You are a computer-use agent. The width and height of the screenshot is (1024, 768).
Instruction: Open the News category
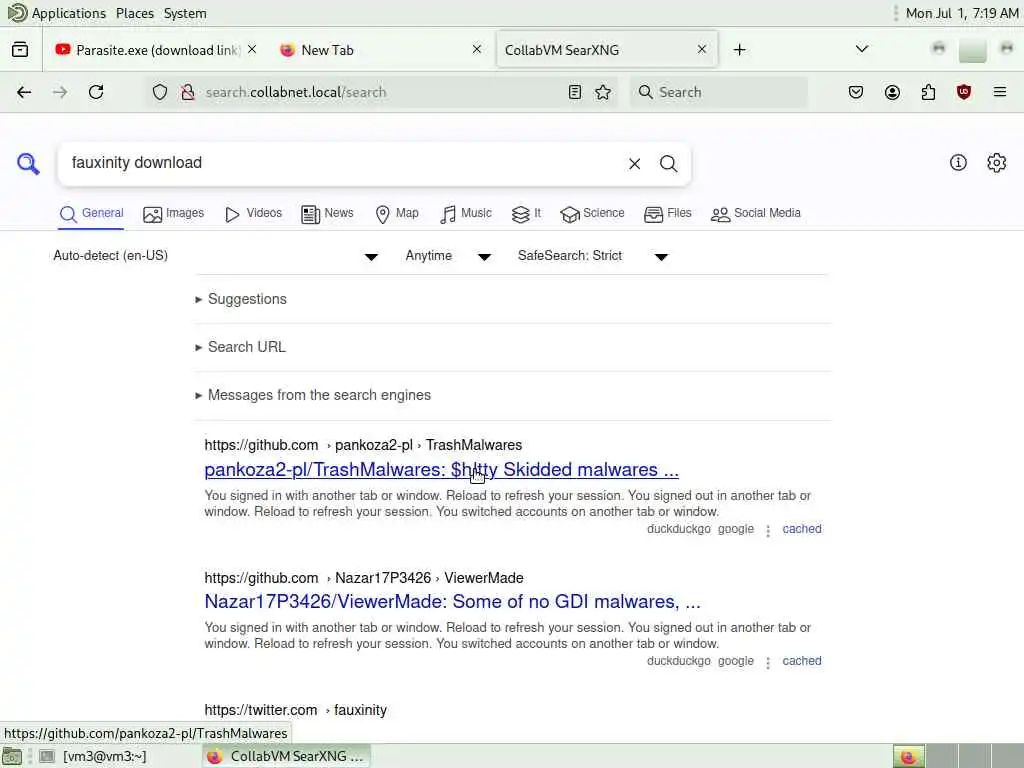click(327, 214)
